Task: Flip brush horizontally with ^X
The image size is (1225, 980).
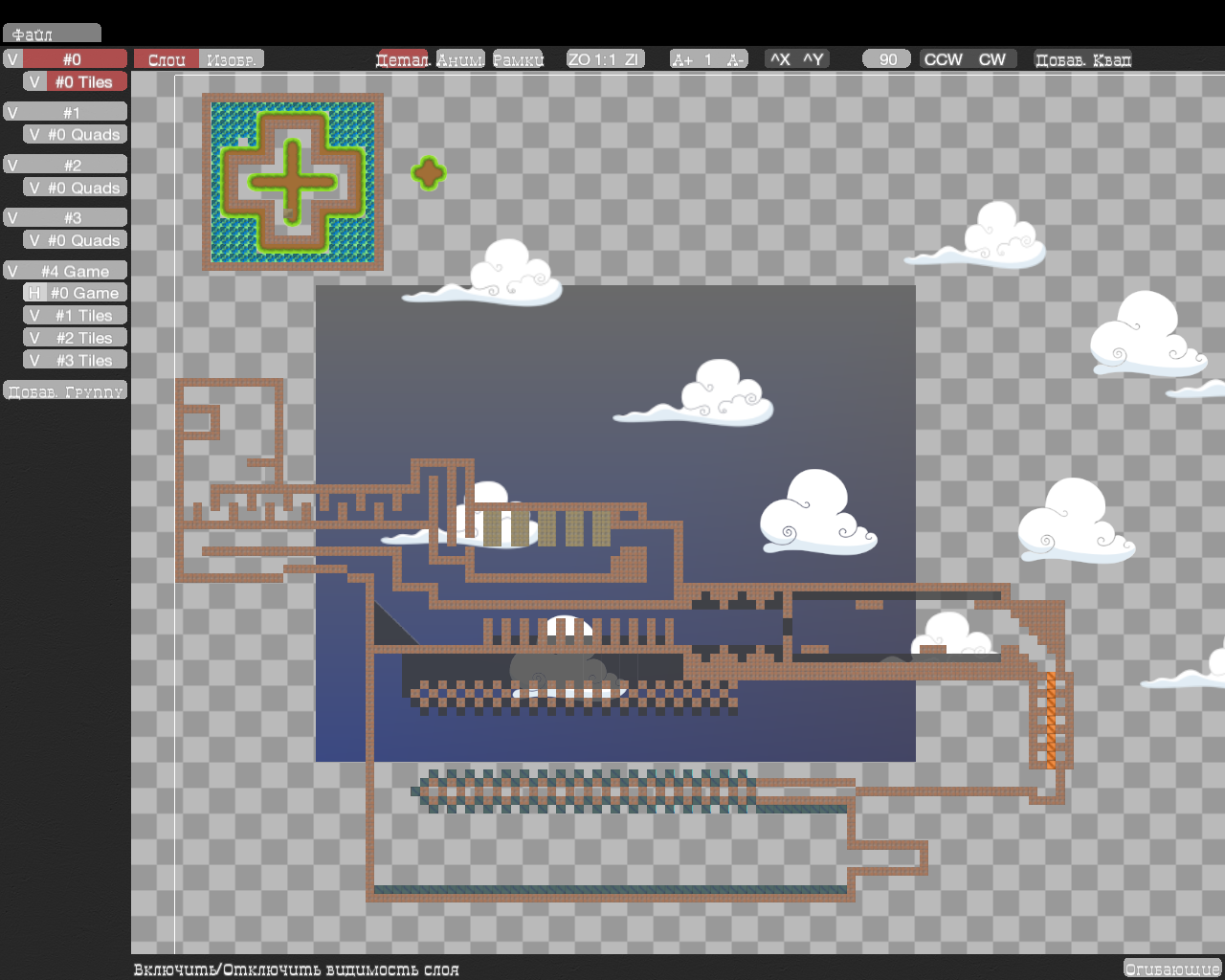Action: [780, 59]
